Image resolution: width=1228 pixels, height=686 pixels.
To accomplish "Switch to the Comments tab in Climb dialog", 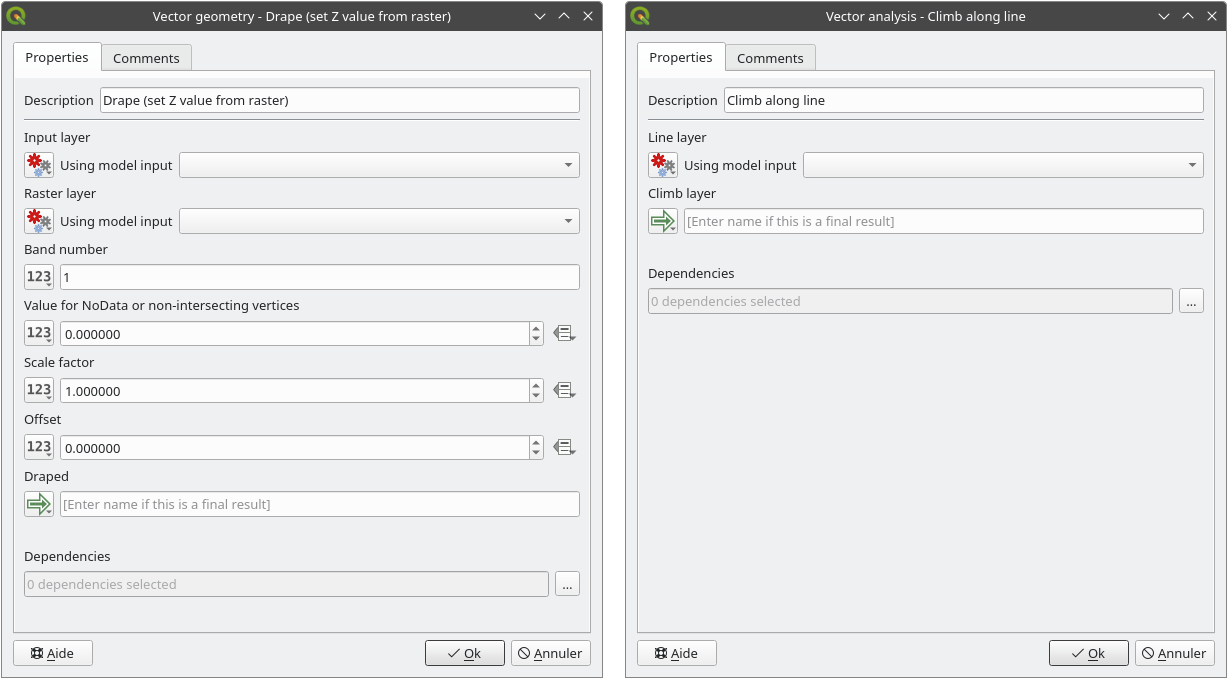I will (770, 58).
